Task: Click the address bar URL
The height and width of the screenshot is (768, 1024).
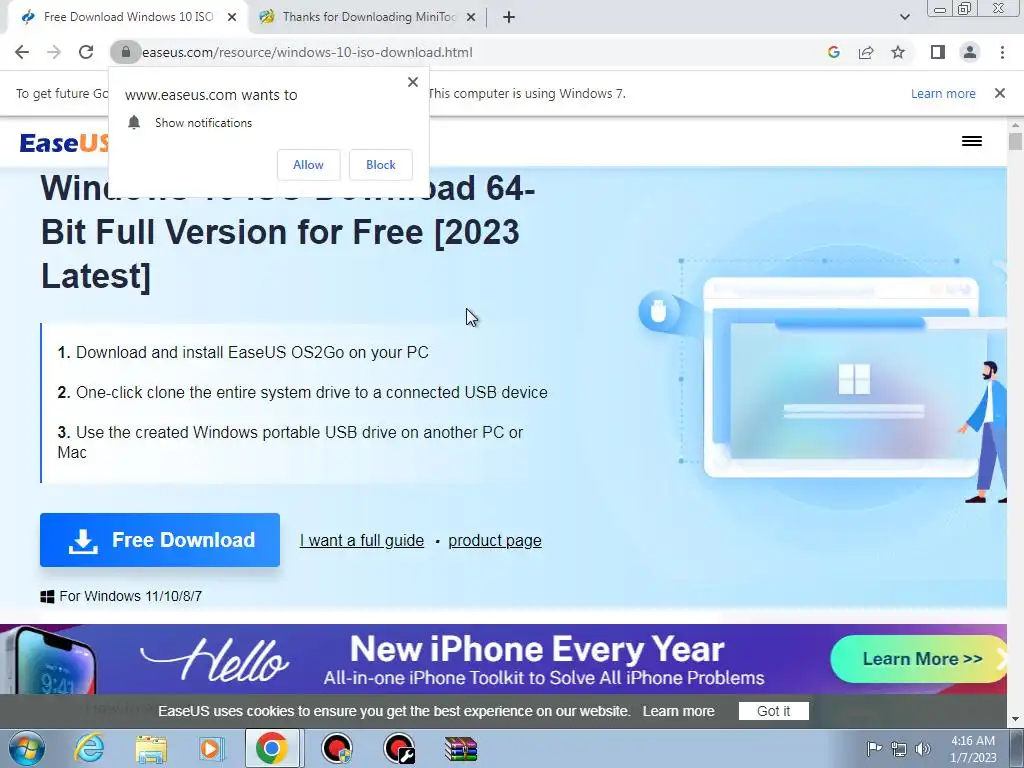Action: pyautogui.click(x=307, y=52)
